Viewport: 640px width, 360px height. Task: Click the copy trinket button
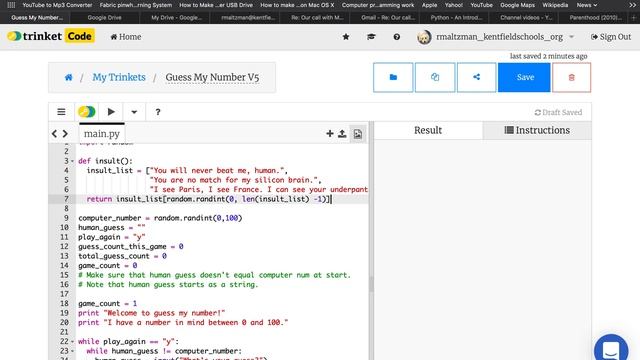435,77
